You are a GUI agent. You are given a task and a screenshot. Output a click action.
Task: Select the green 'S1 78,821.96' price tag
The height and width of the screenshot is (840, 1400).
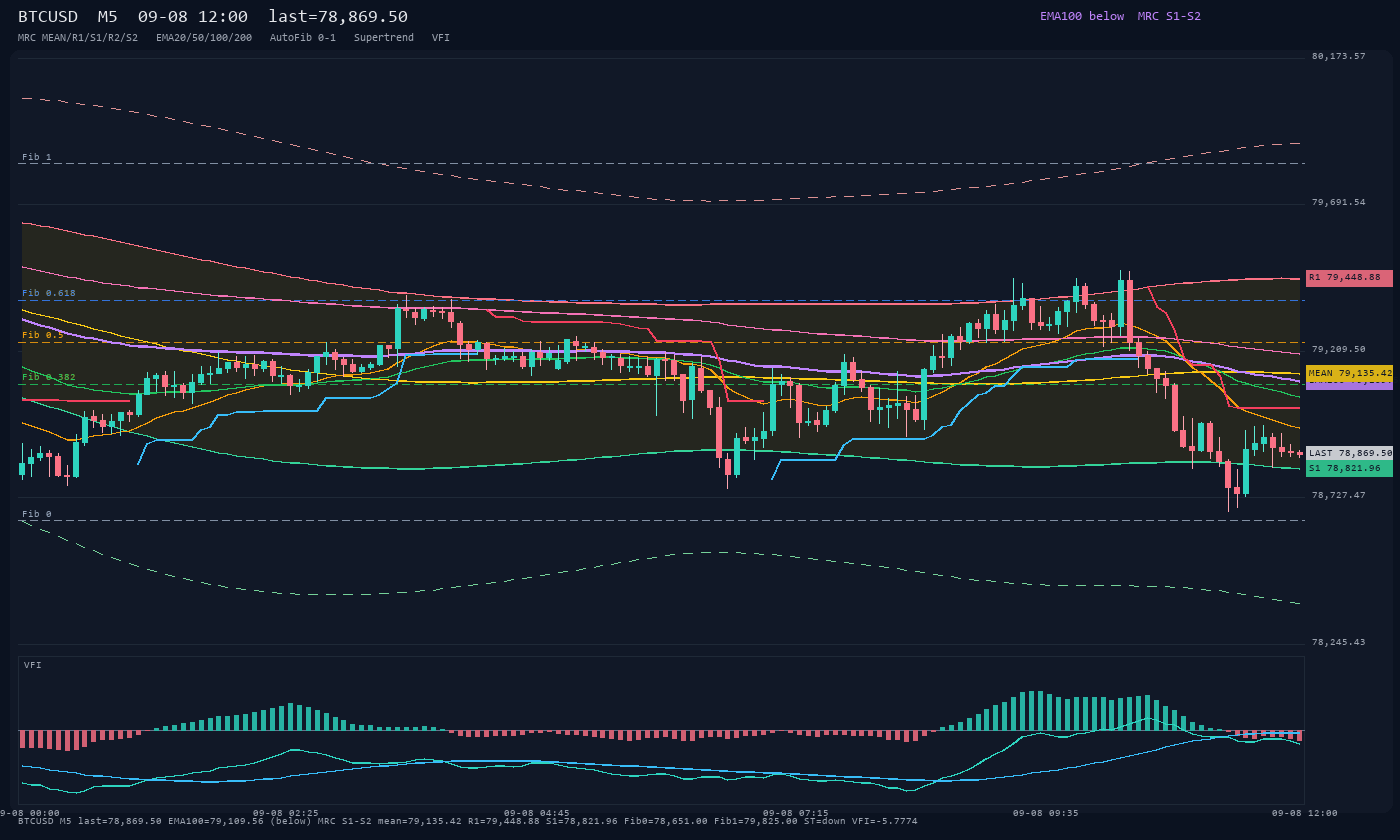(1349, 468)
